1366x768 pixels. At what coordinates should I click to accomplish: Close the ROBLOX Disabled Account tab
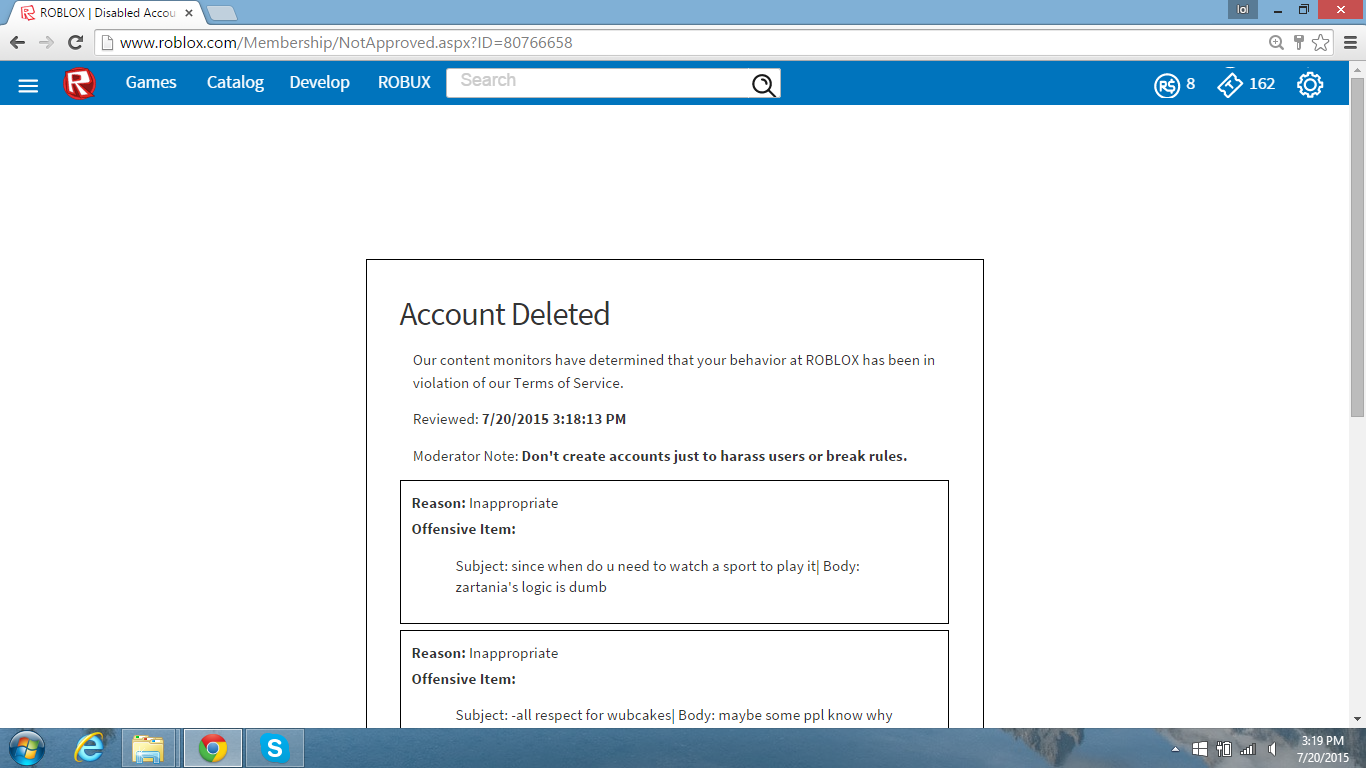[187, 13]
